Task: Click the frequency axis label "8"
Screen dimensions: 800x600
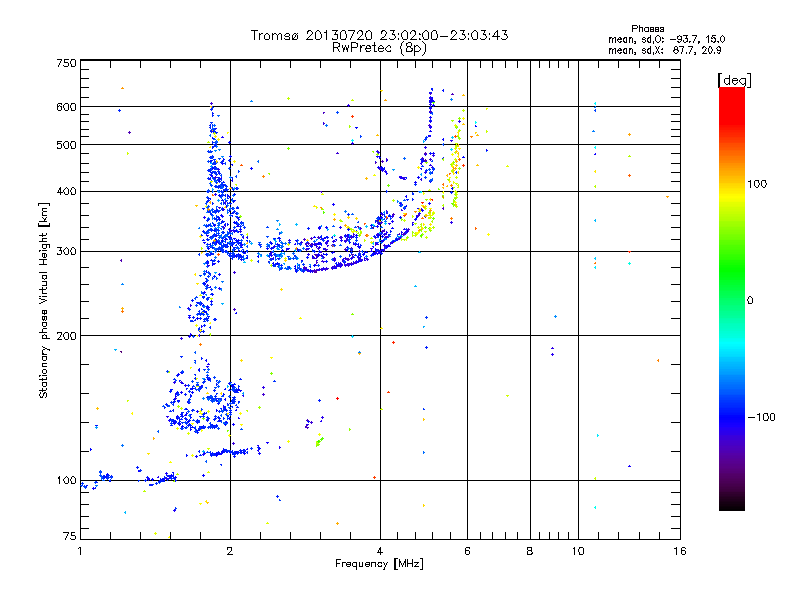Action: pyautogui.click(x=530, y=551)
